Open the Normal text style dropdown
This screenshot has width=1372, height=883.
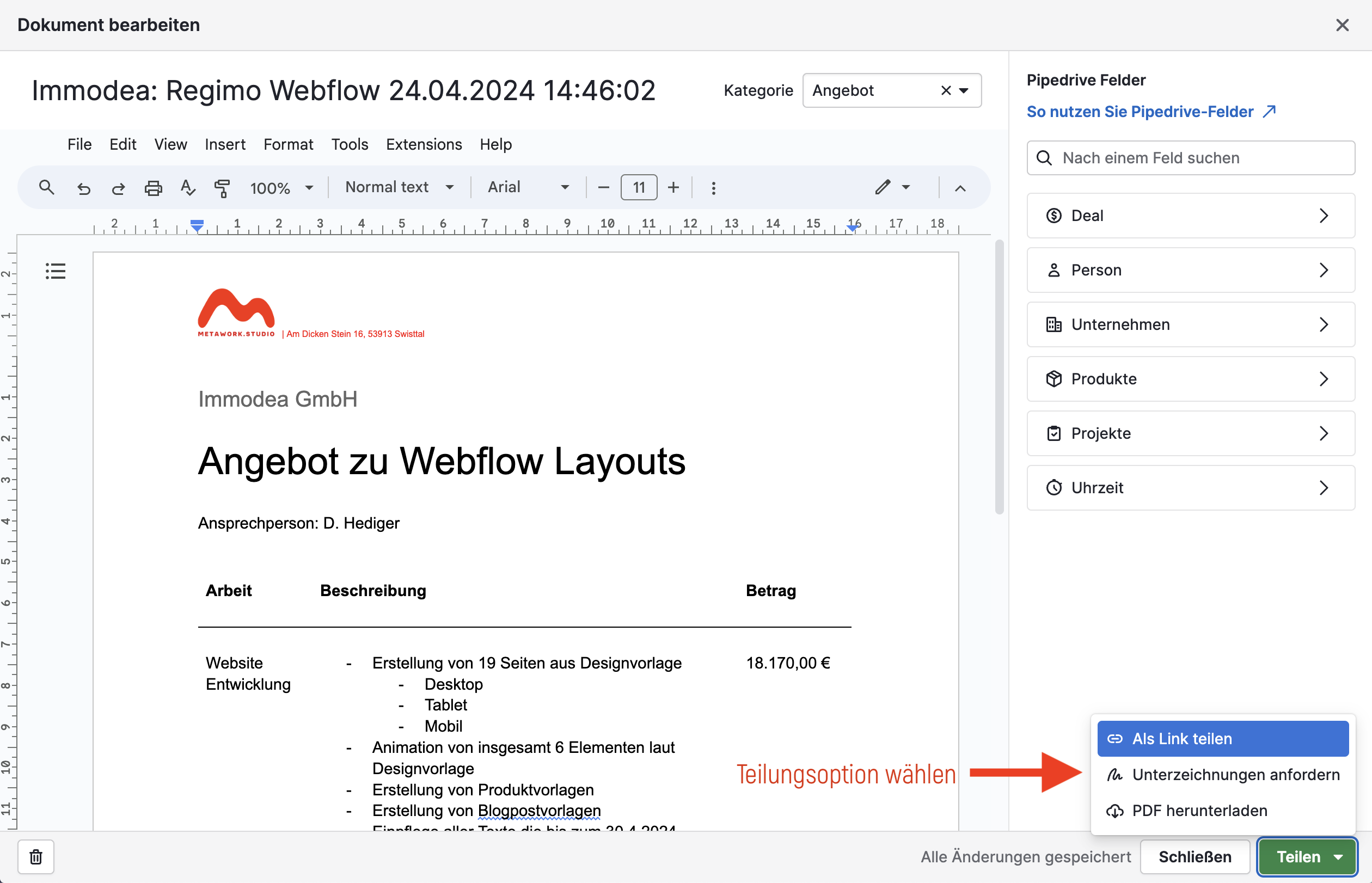tap(399, 187)
